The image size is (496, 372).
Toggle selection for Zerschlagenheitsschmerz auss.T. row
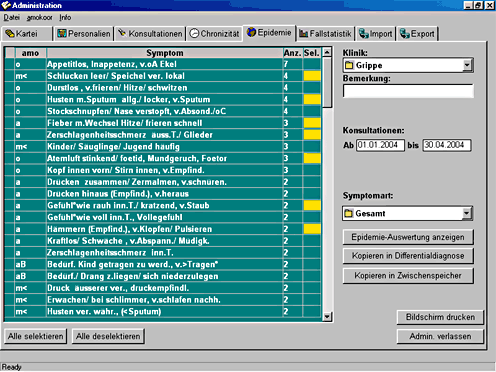point(312,135)
